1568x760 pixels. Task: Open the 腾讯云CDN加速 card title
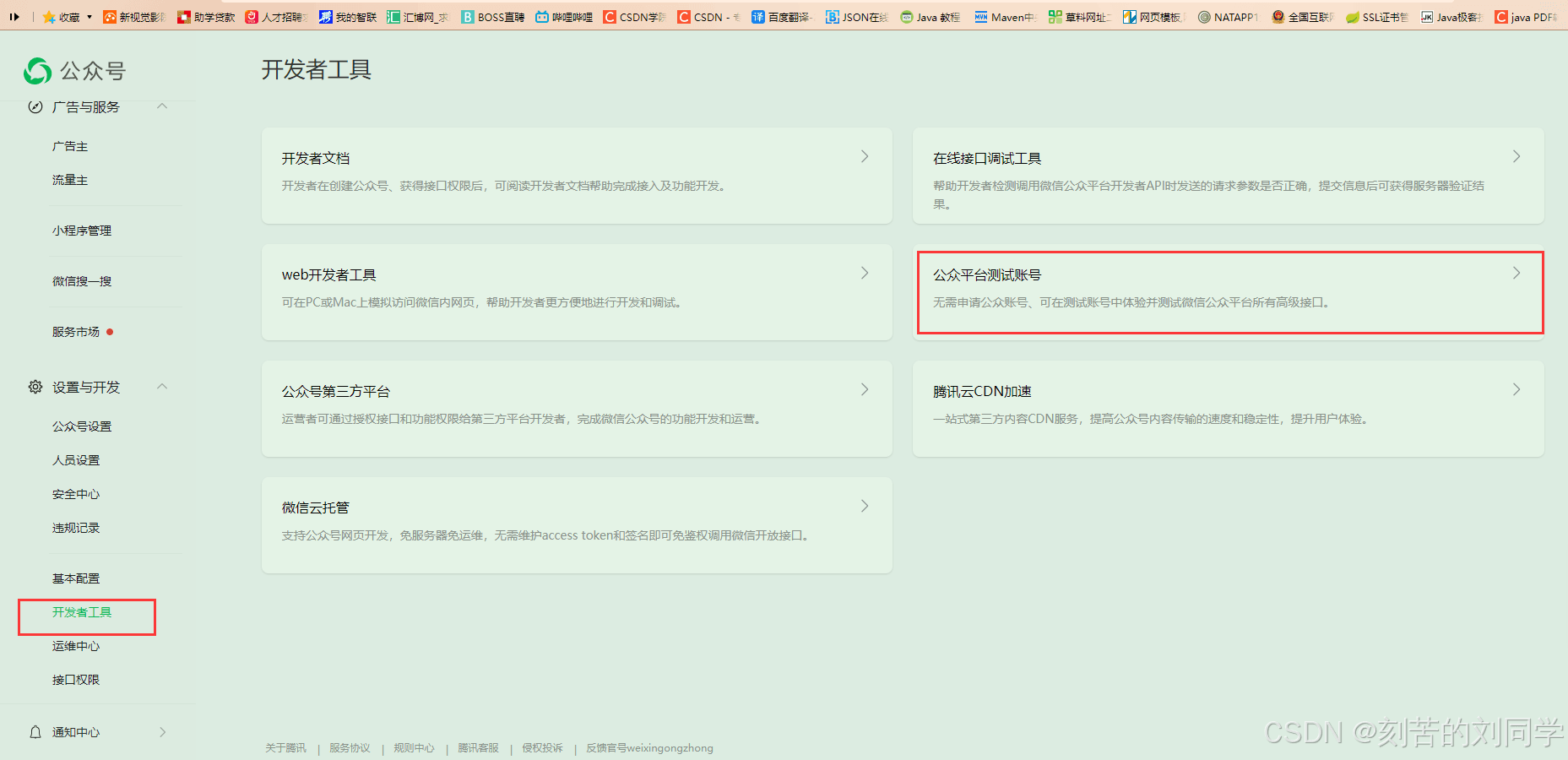coord(982,392)
